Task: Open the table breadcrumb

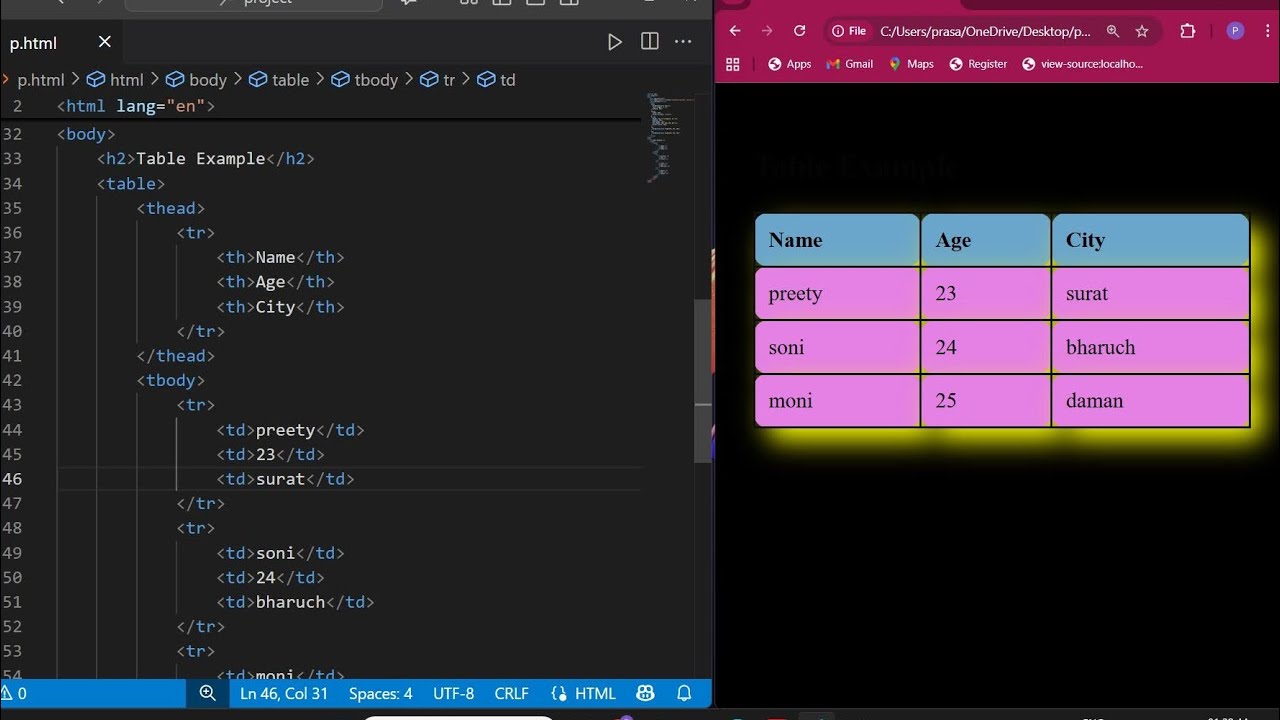Action: tap(279, 80)
